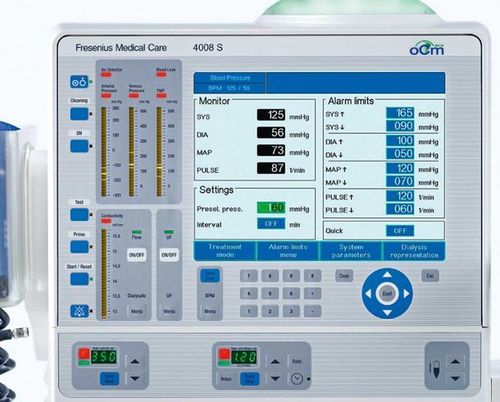Click the blue key under SN label
Image resolution: width=500 pixels, height=402 pixels.
(x=79, y=146)
